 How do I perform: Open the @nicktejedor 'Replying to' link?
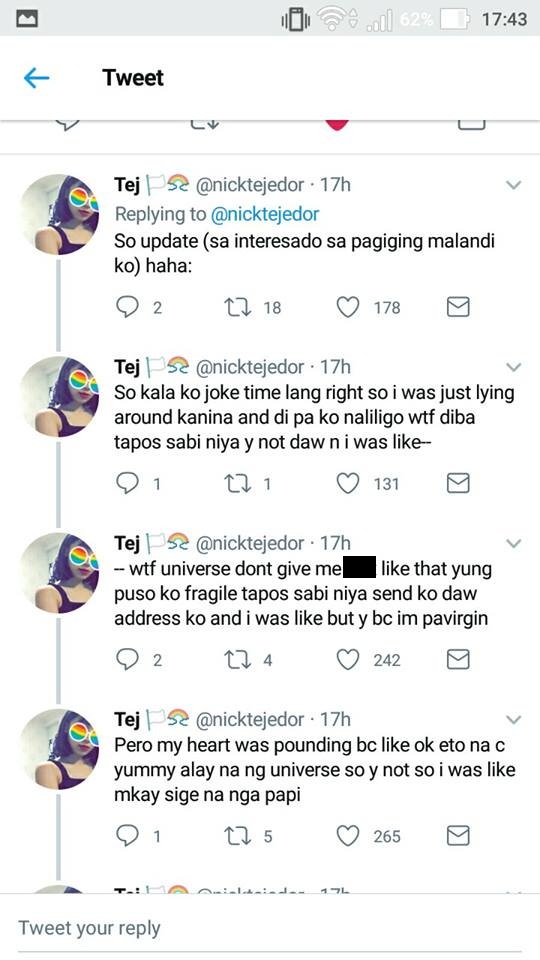tap(264, 214)
